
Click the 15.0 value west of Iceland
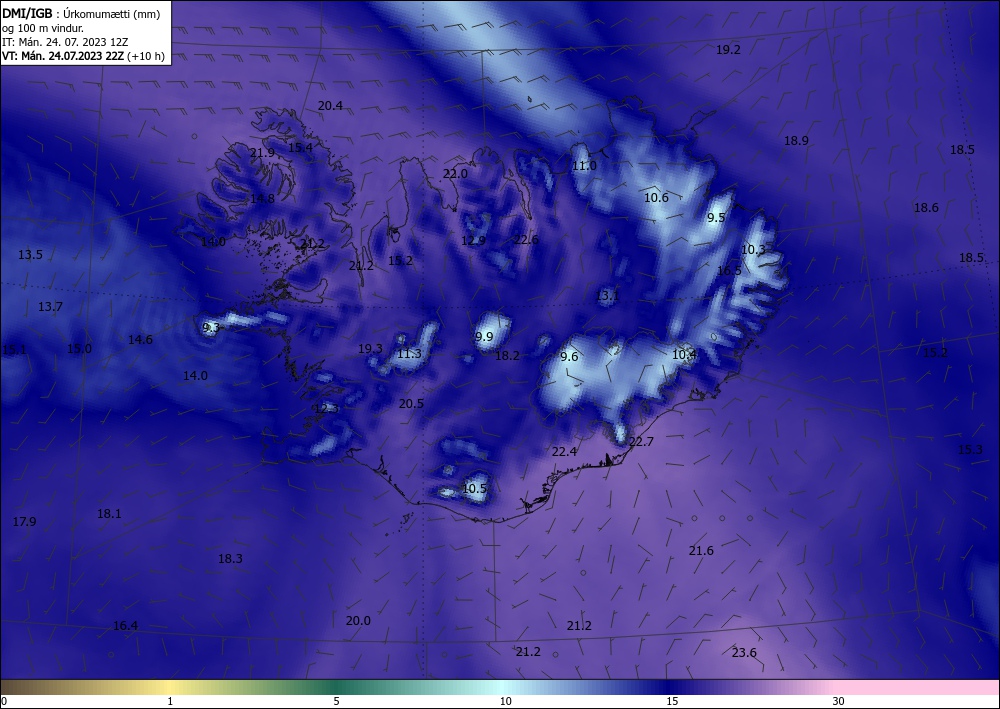(79, 349)
